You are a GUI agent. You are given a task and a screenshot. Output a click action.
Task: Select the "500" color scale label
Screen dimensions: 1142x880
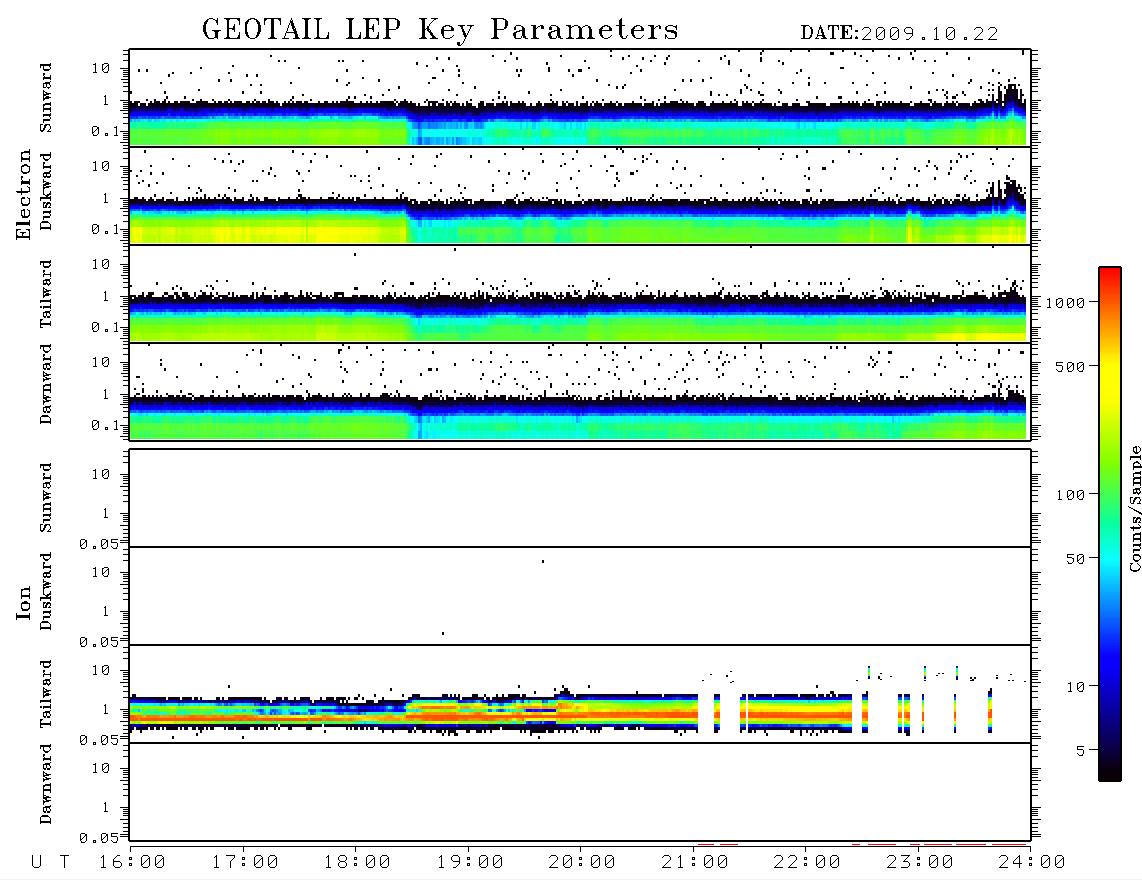pyautogui.click(x=1071, y=367)
